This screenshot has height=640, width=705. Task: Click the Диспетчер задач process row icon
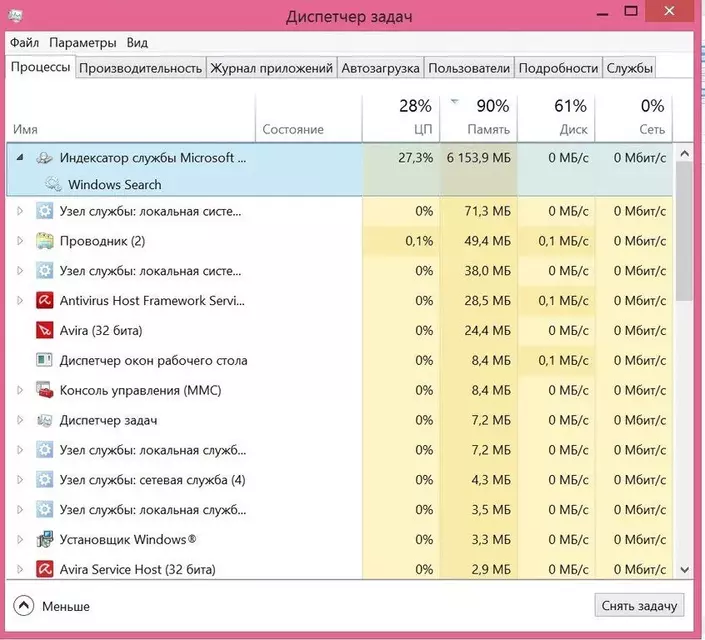coord(45,420)
